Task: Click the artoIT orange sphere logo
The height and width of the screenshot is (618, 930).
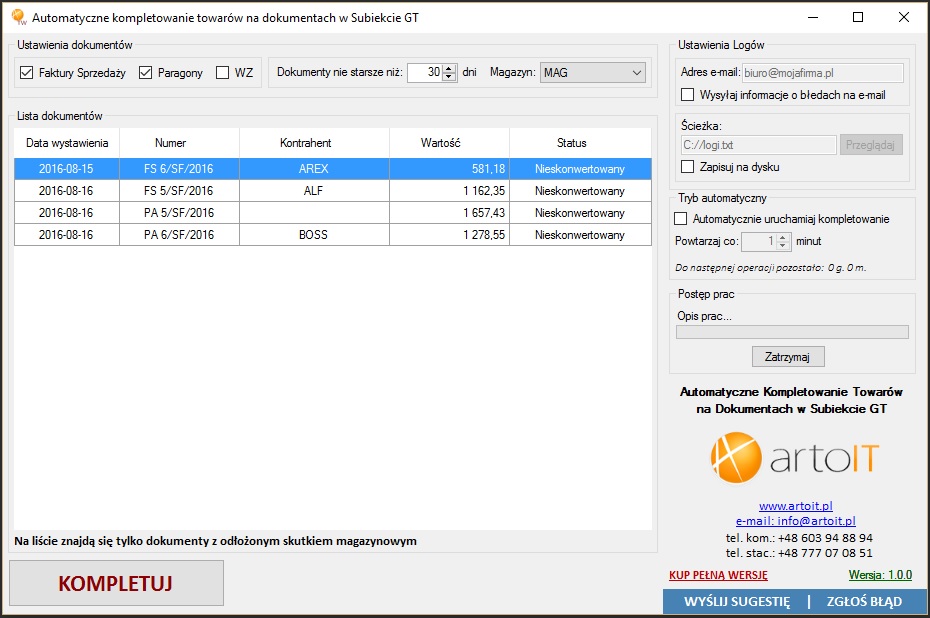Action: tap(735, 457)
